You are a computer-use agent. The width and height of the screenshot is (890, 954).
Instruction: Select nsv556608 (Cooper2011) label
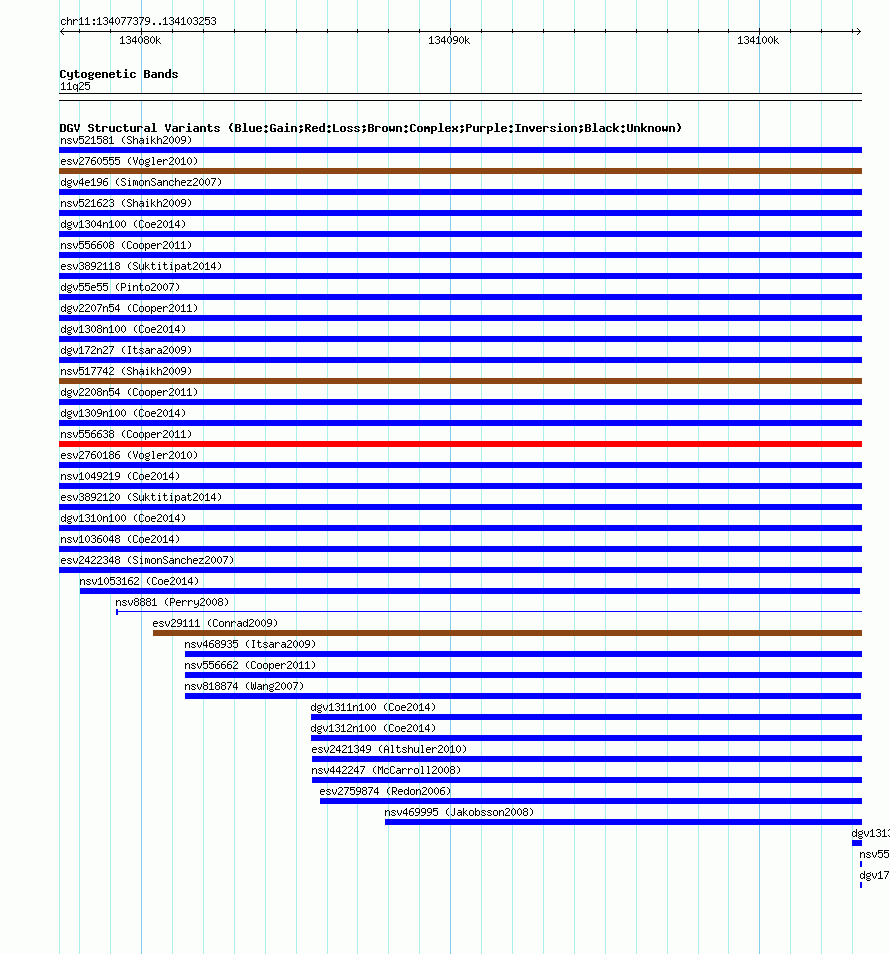pos(126,245)
